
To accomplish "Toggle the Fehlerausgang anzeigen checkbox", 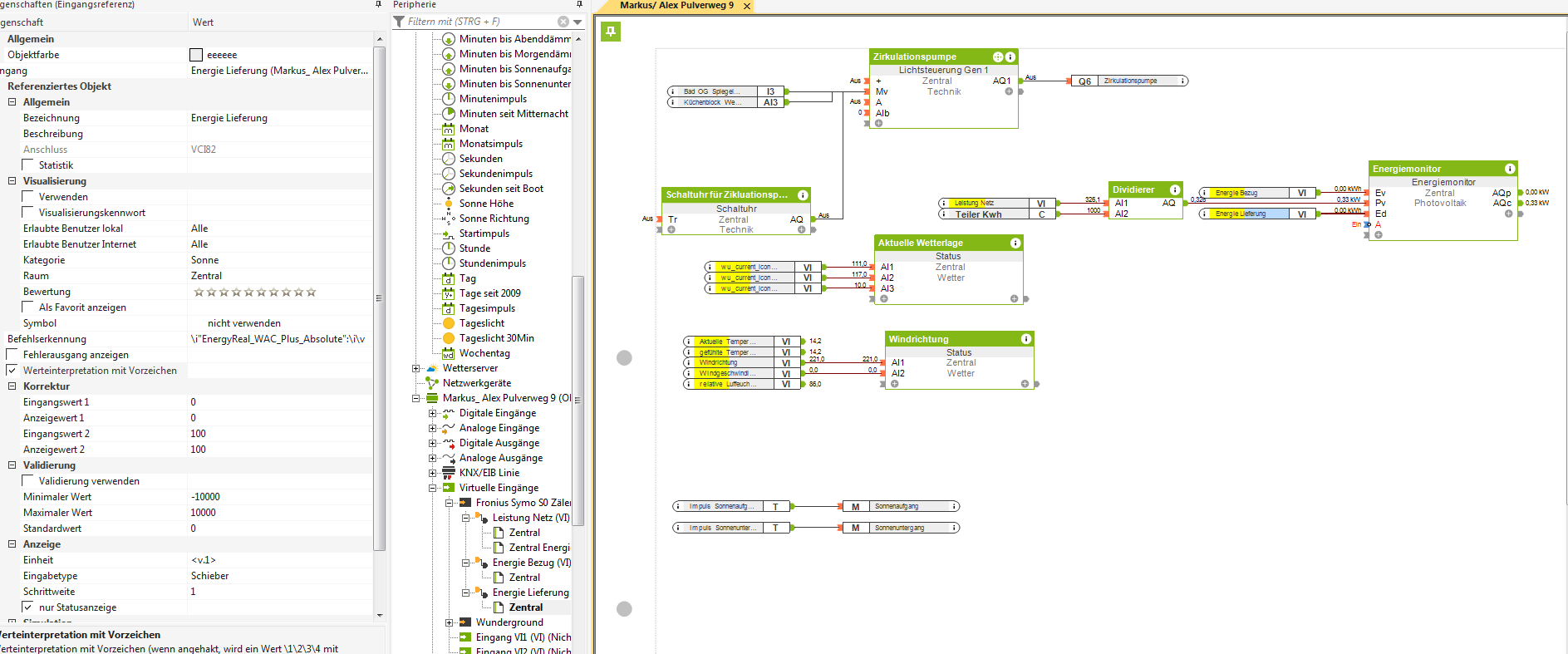I will (12, 355).
